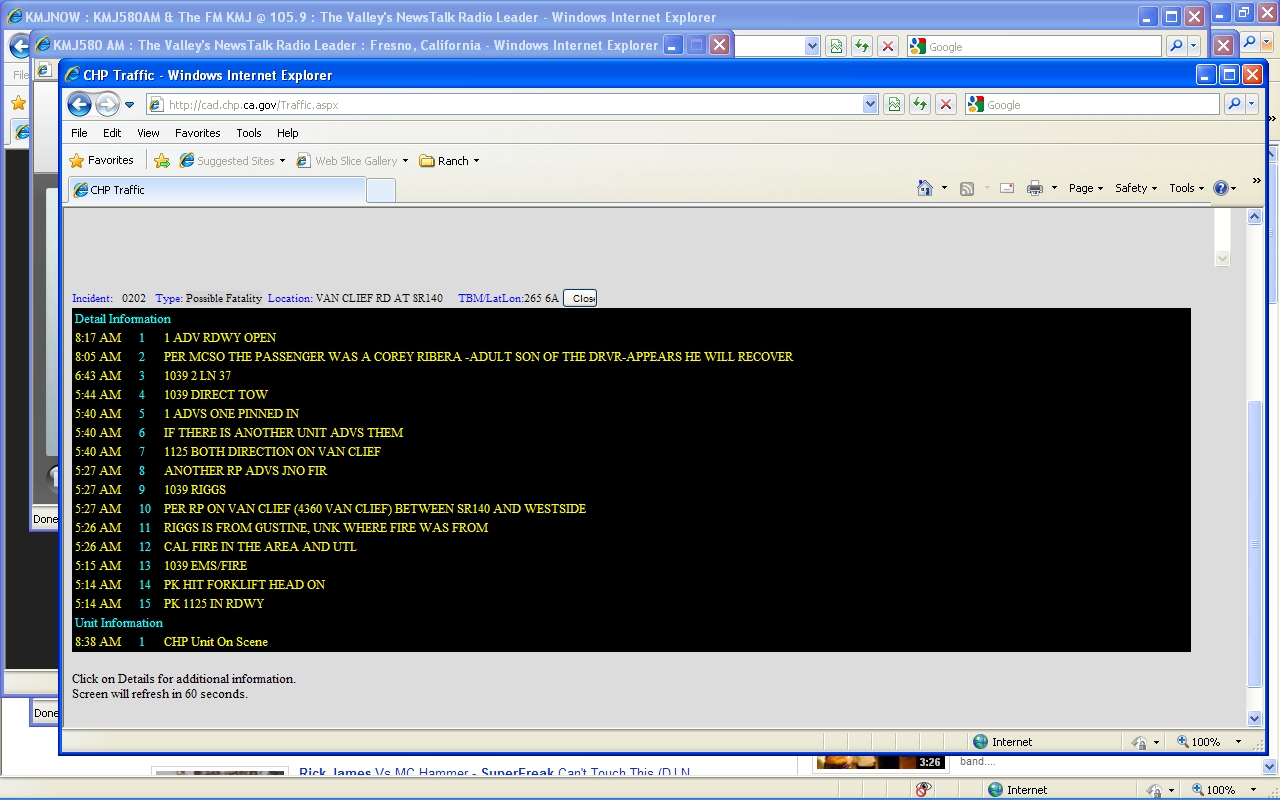This screenshot has width=1280, height=800.
Task: Open the Home page icon in command bar
Action: [925, 188]
